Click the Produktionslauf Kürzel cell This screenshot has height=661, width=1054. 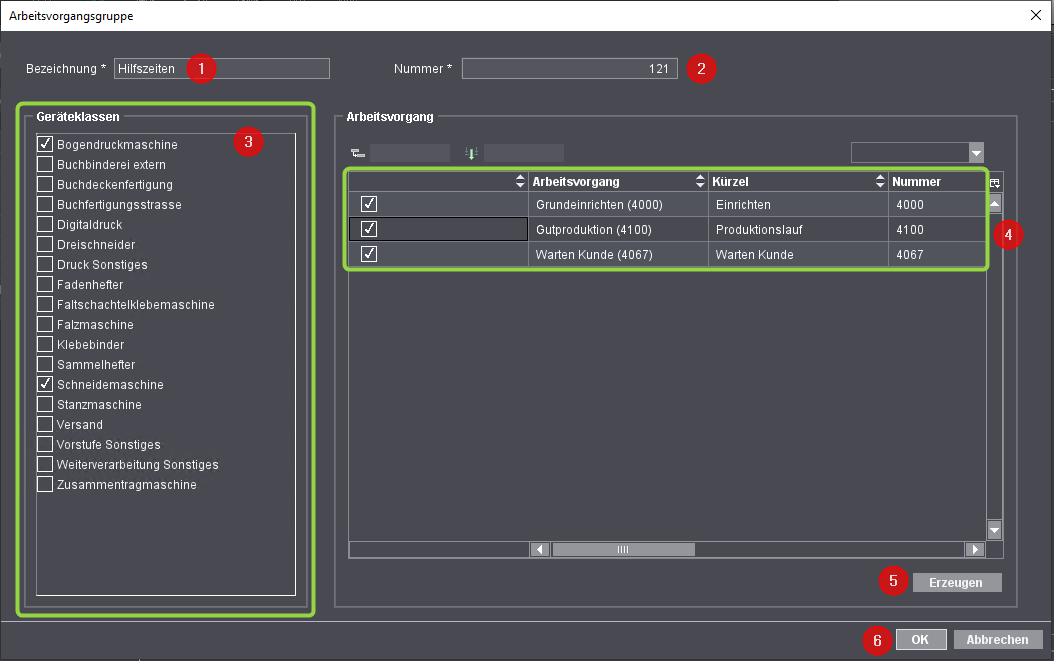point(799,229)
